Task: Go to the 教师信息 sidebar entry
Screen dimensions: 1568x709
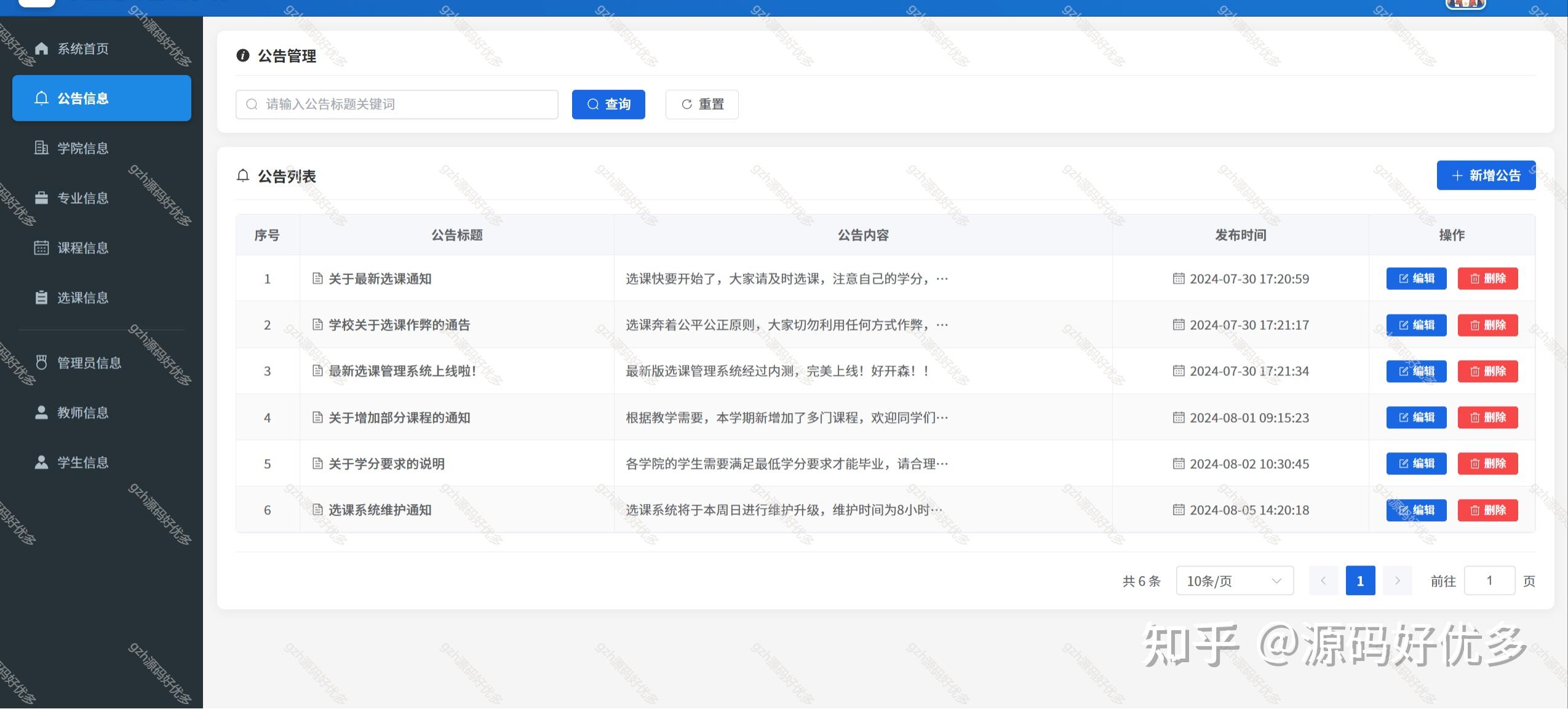Action: (x=101, y=413)
